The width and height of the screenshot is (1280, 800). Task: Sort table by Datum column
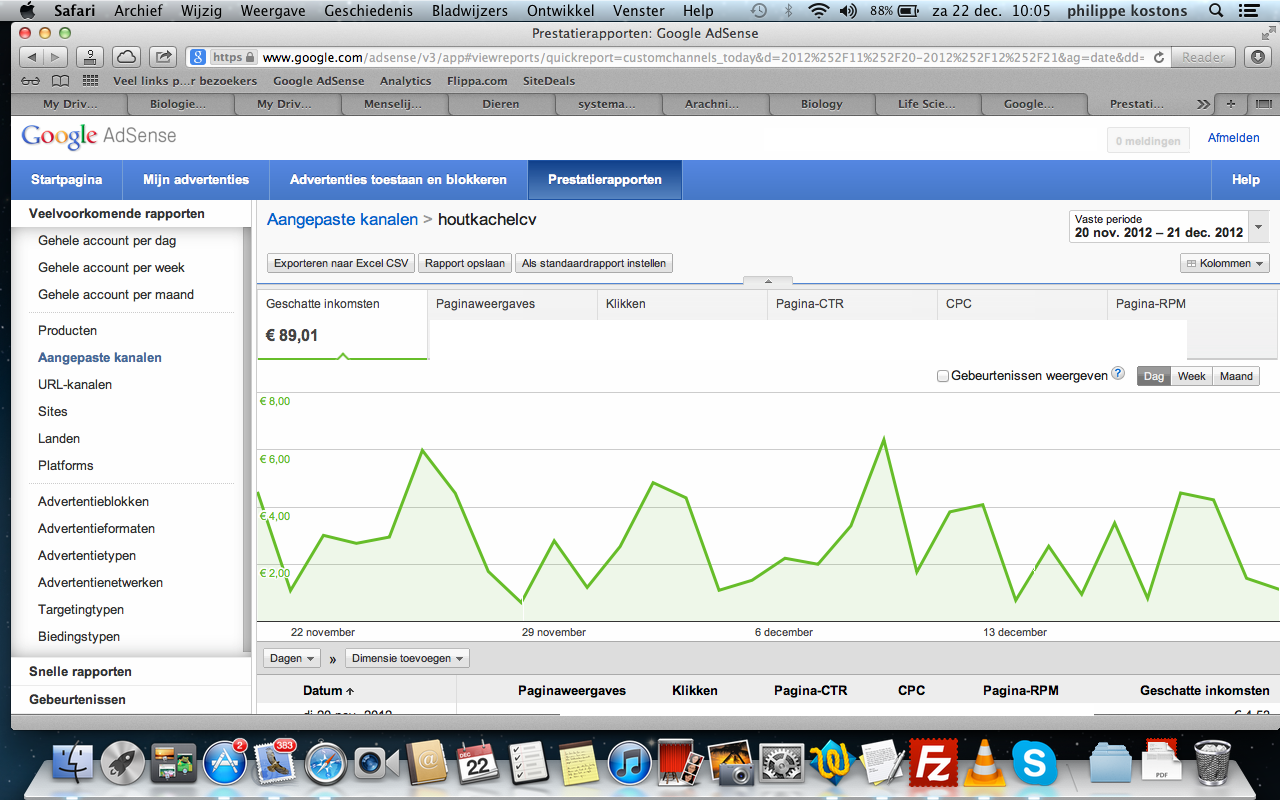point(328,690)
